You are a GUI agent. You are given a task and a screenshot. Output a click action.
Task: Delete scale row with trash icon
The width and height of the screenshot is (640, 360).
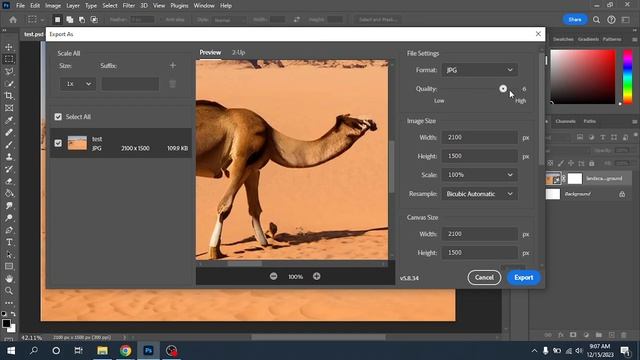pyautogui.click(x=173, y=84)
